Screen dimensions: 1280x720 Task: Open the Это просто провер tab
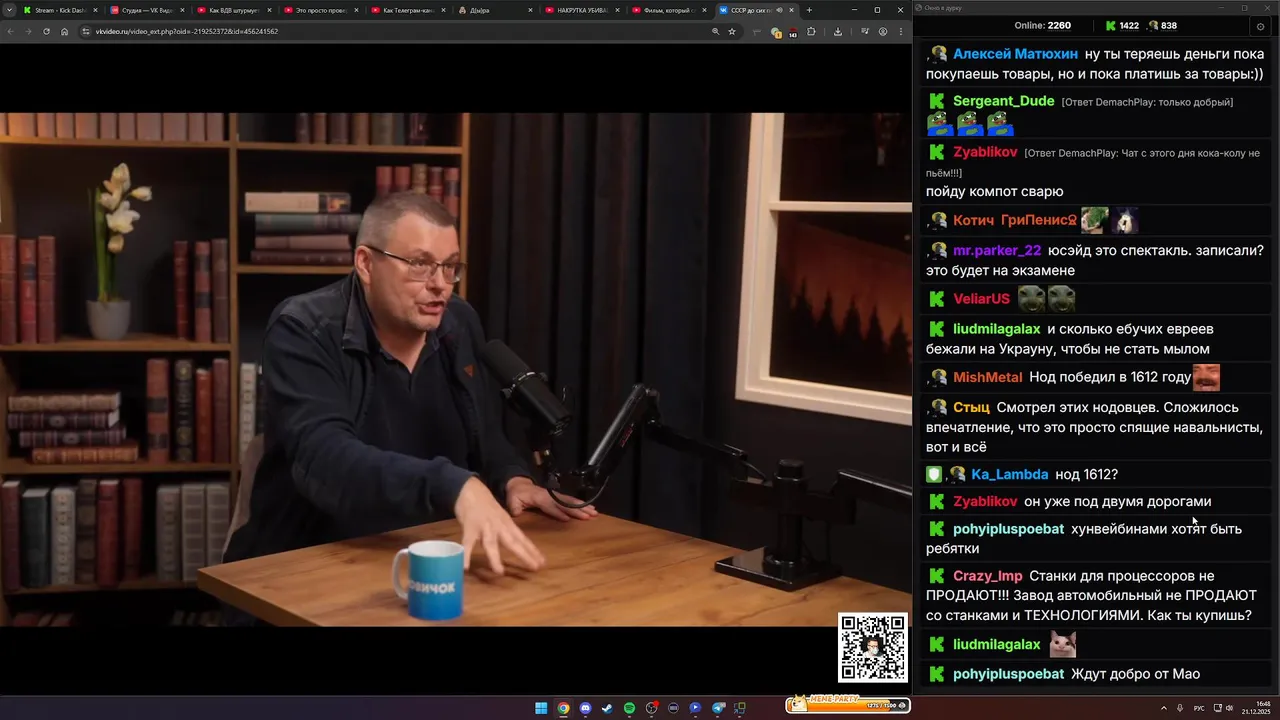click(x=319, y=10)
